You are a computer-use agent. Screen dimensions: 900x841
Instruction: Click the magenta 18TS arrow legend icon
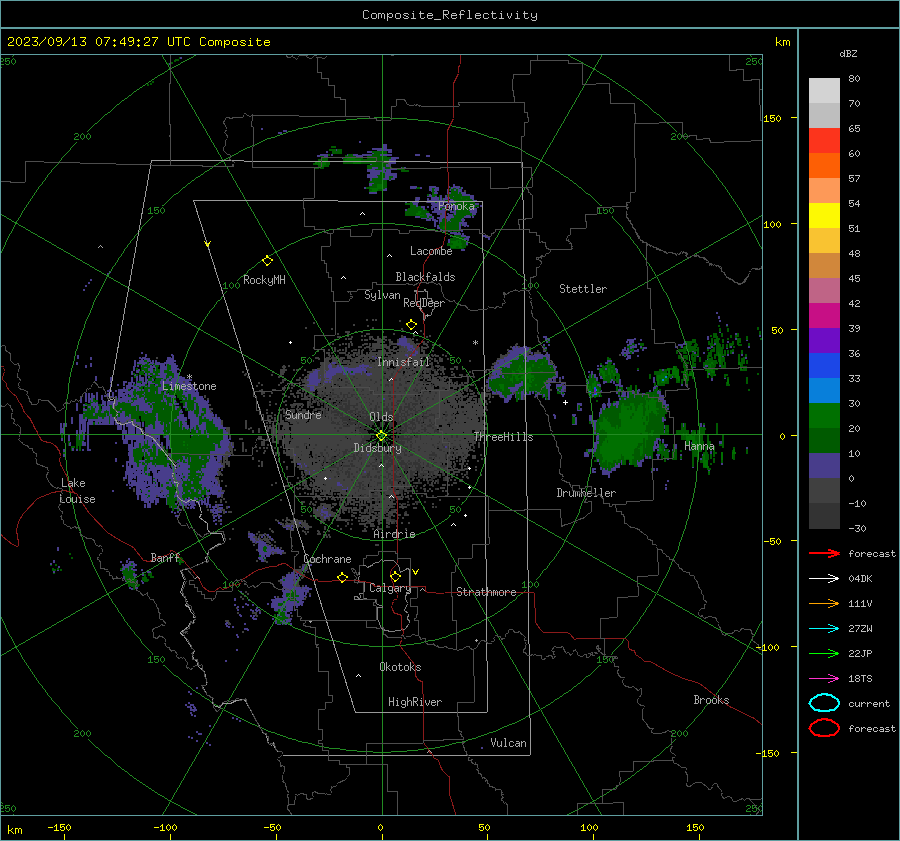(824, 679)
